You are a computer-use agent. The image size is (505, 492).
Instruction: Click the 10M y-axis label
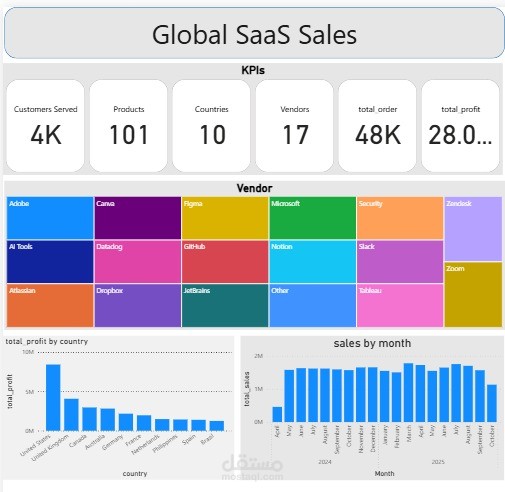point(28,352)
